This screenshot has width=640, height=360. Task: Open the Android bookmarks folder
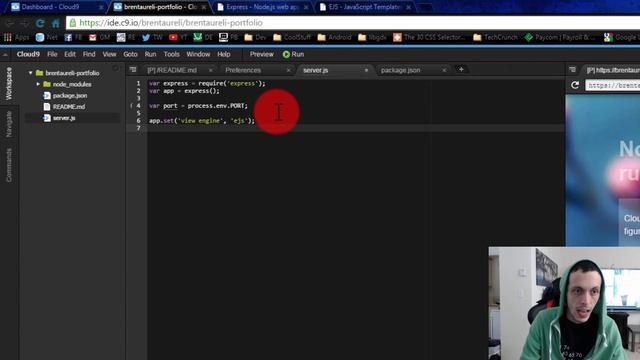(334, 38)
